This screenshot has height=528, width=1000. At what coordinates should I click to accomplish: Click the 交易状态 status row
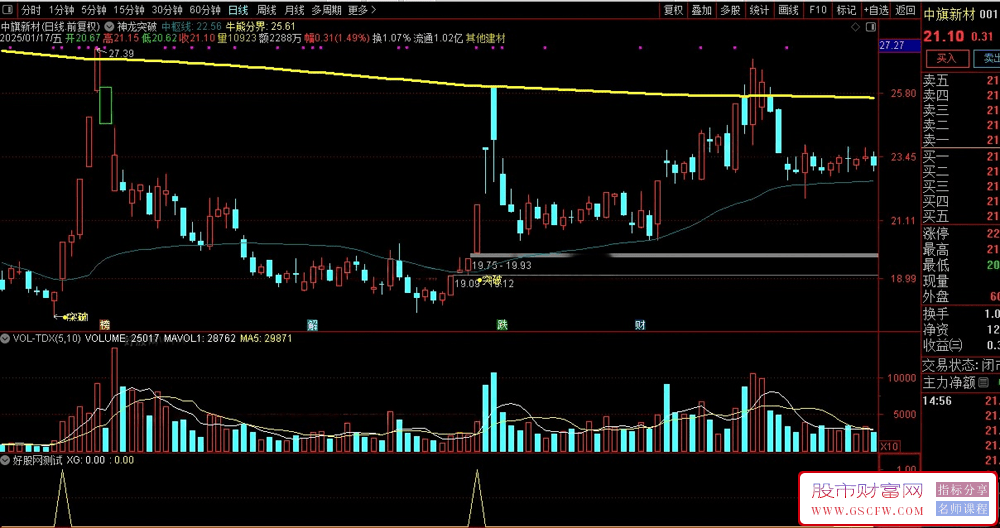click(961, 365)
